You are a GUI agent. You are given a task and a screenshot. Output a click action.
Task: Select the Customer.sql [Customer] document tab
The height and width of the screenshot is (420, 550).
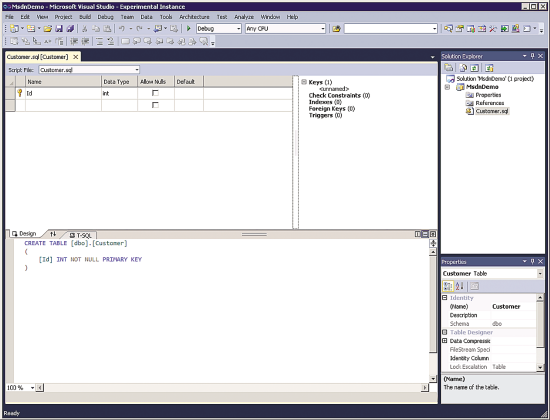click(42, 57)
